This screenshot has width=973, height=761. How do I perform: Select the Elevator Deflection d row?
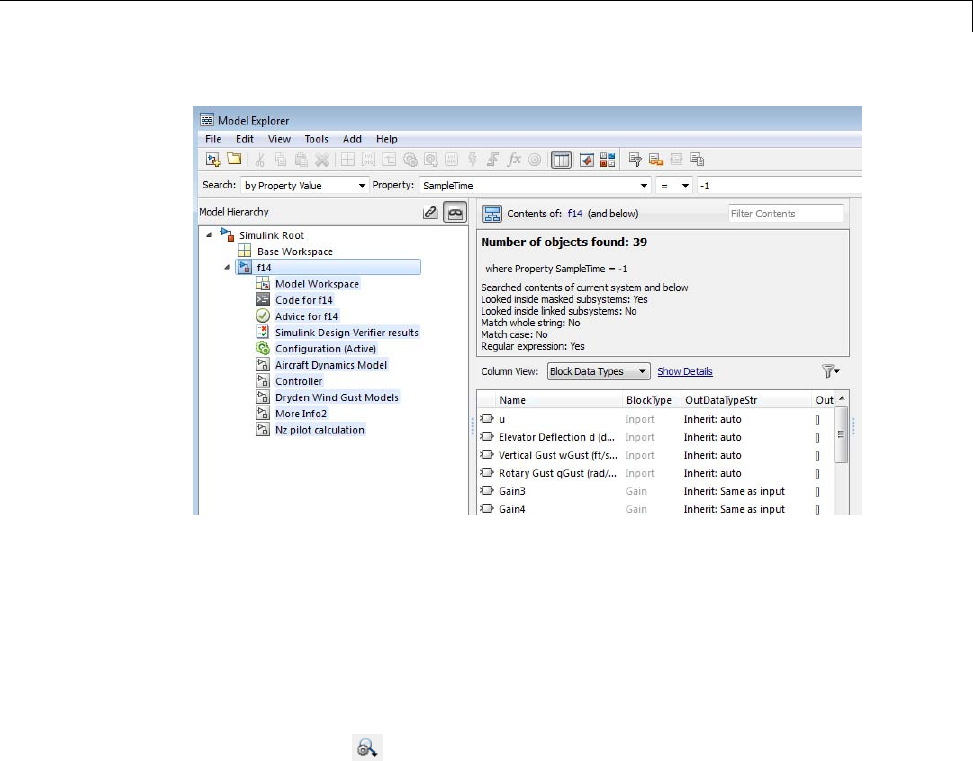pos(656,437)
